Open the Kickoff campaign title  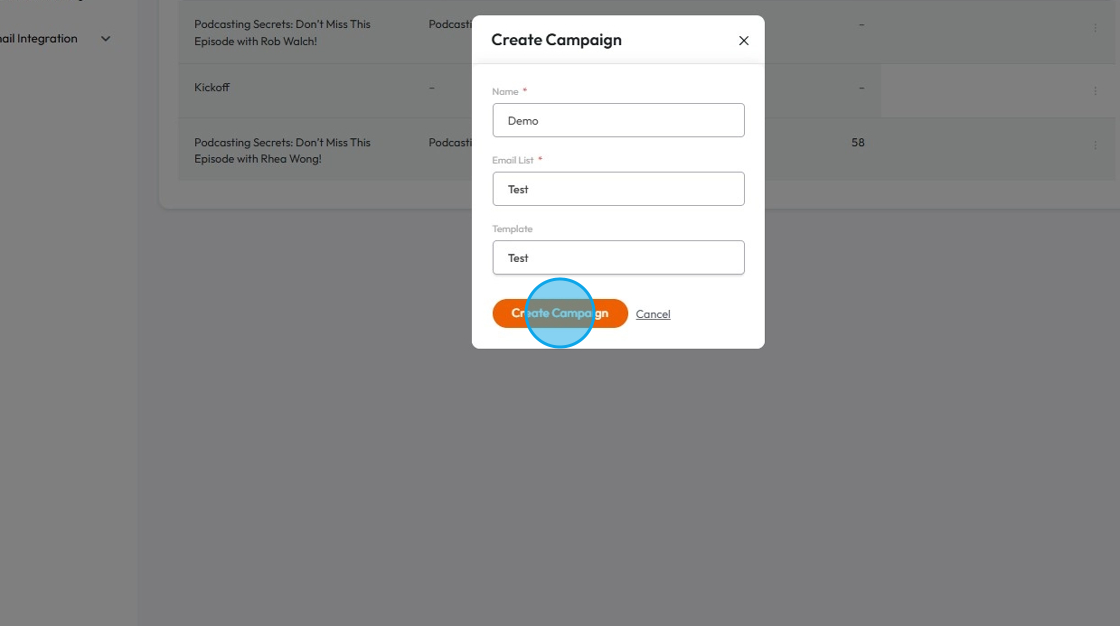[212, 88]
